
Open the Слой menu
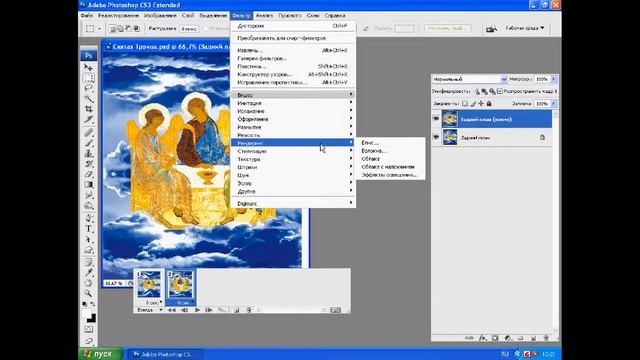pos(188,16)
